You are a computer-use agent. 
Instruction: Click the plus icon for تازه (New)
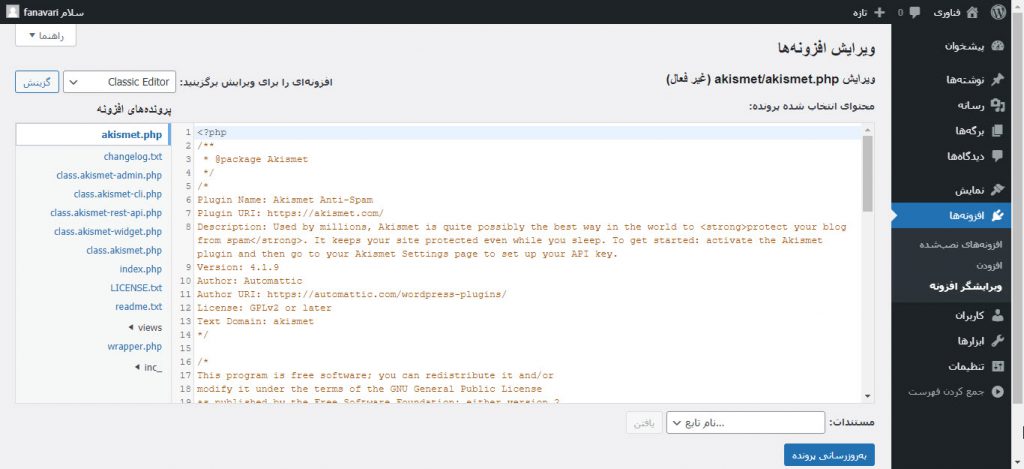[x=879, y=12]
